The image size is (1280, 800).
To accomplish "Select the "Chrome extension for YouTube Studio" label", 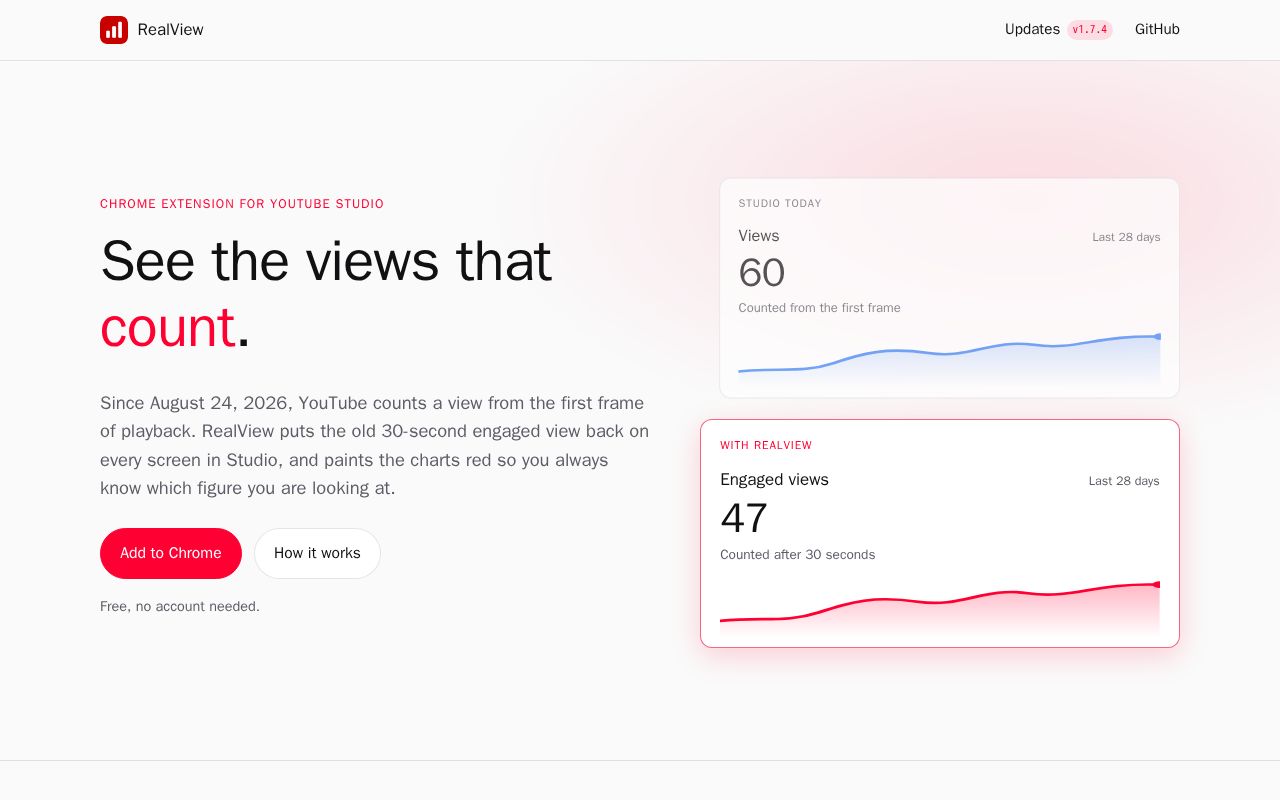I will (242, 204).
